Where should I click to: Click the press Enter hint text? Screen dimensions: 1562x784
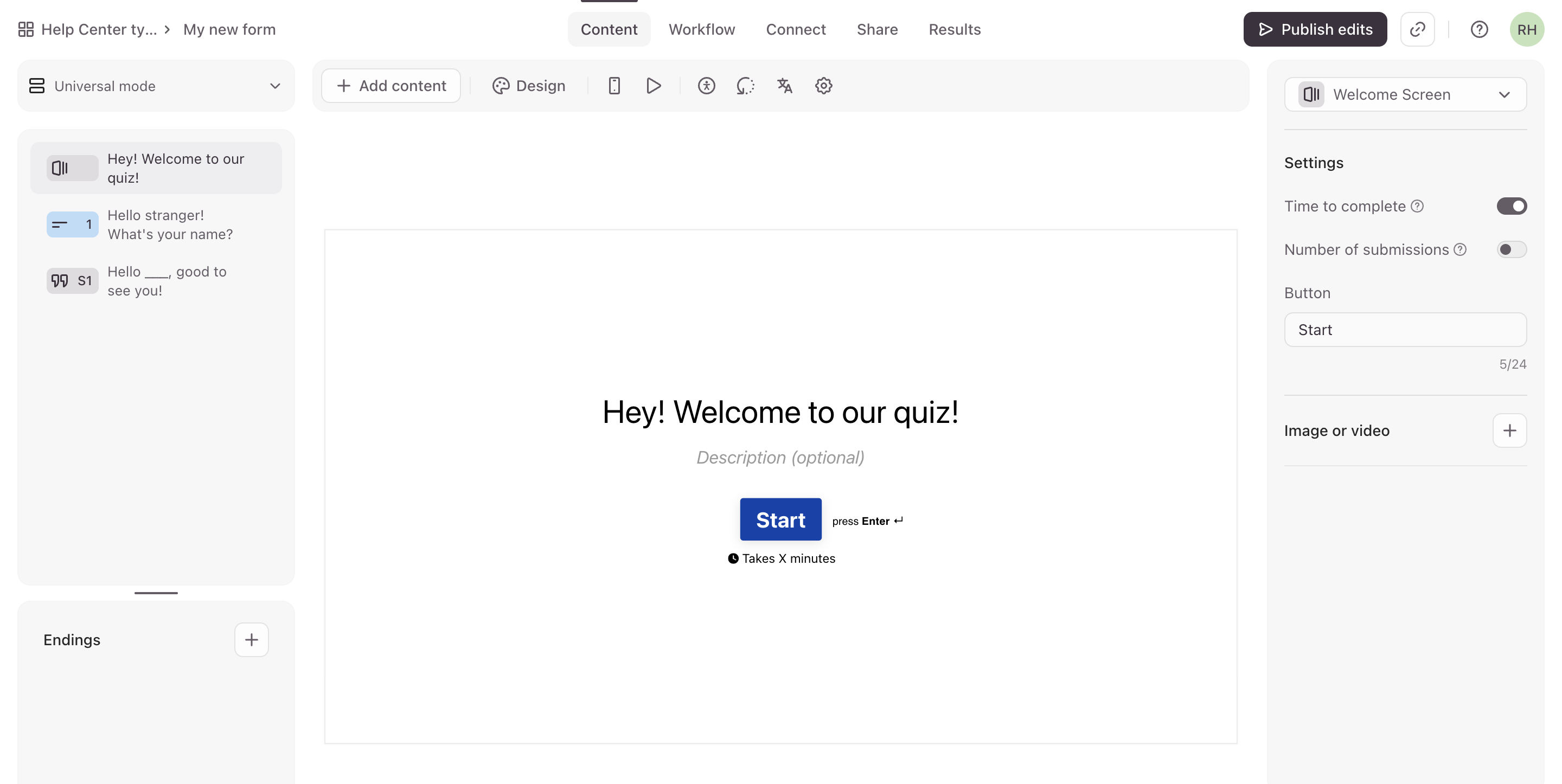pos(868,521)
